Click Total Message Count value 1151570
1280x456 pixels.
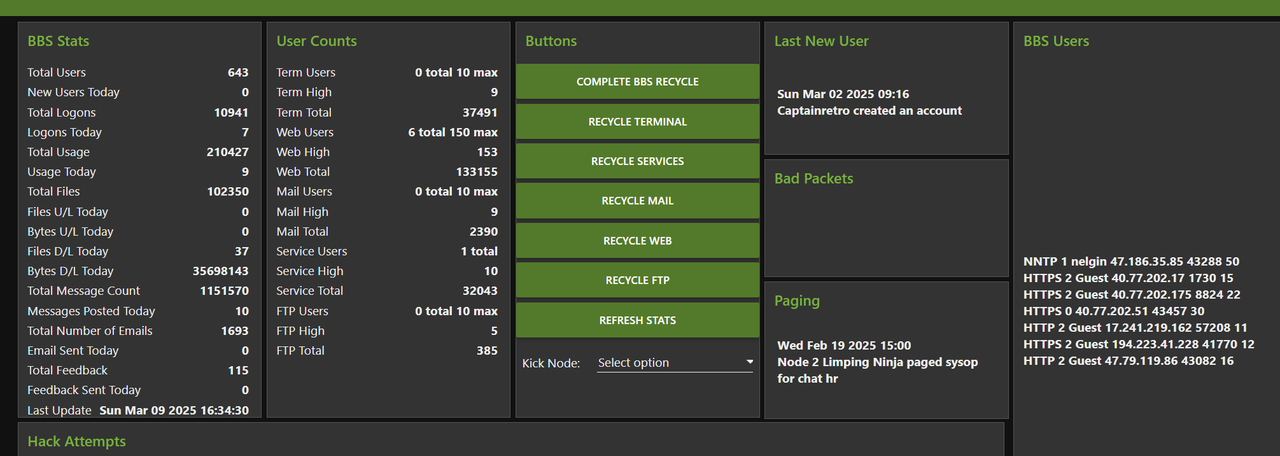[x=224, y=291]
